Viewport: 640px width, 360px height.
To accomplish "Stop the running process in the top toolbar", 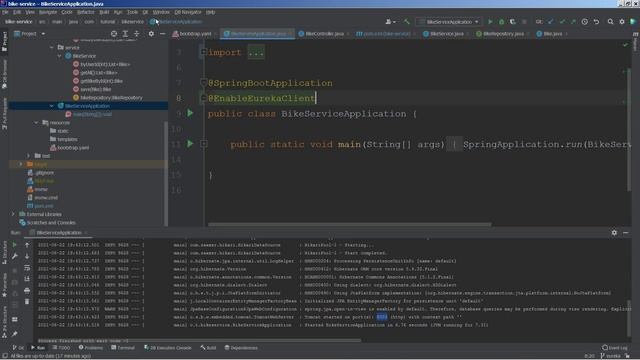I will [524, 22].
